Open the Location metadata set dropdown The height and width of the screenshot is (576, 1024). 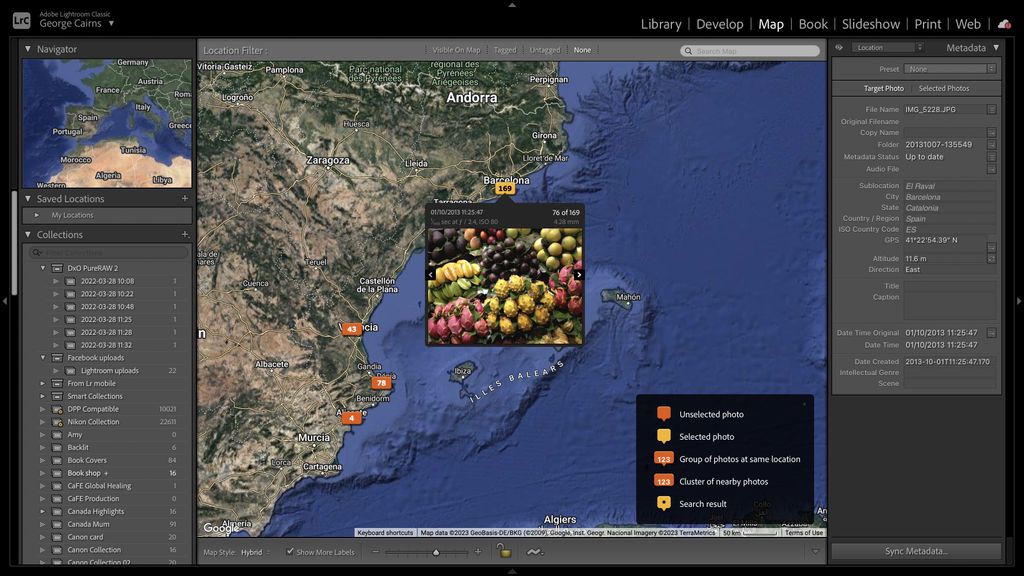(887, 48)
